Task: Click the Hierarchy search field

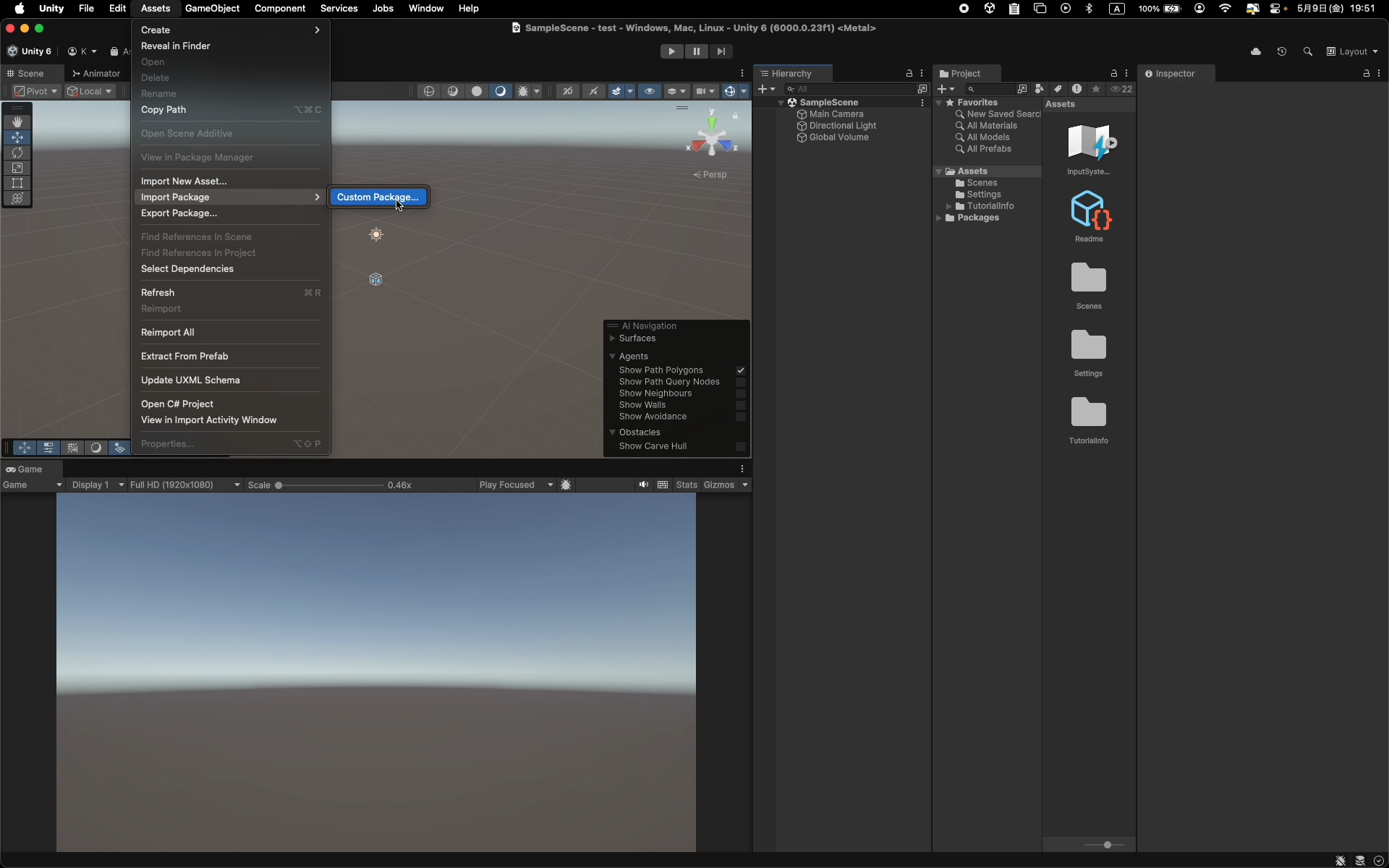Action: [850, 89]
